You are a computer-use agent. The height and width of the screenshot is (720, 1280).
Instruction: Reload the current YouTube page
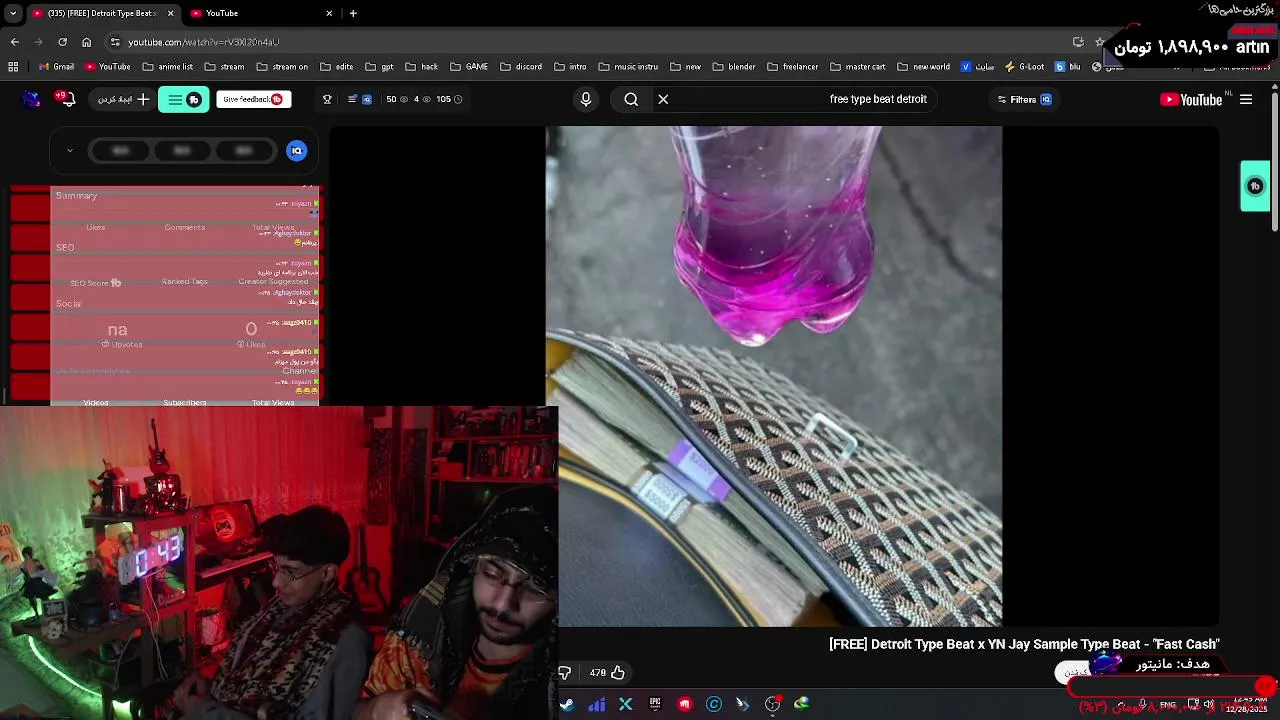[62, 42]
